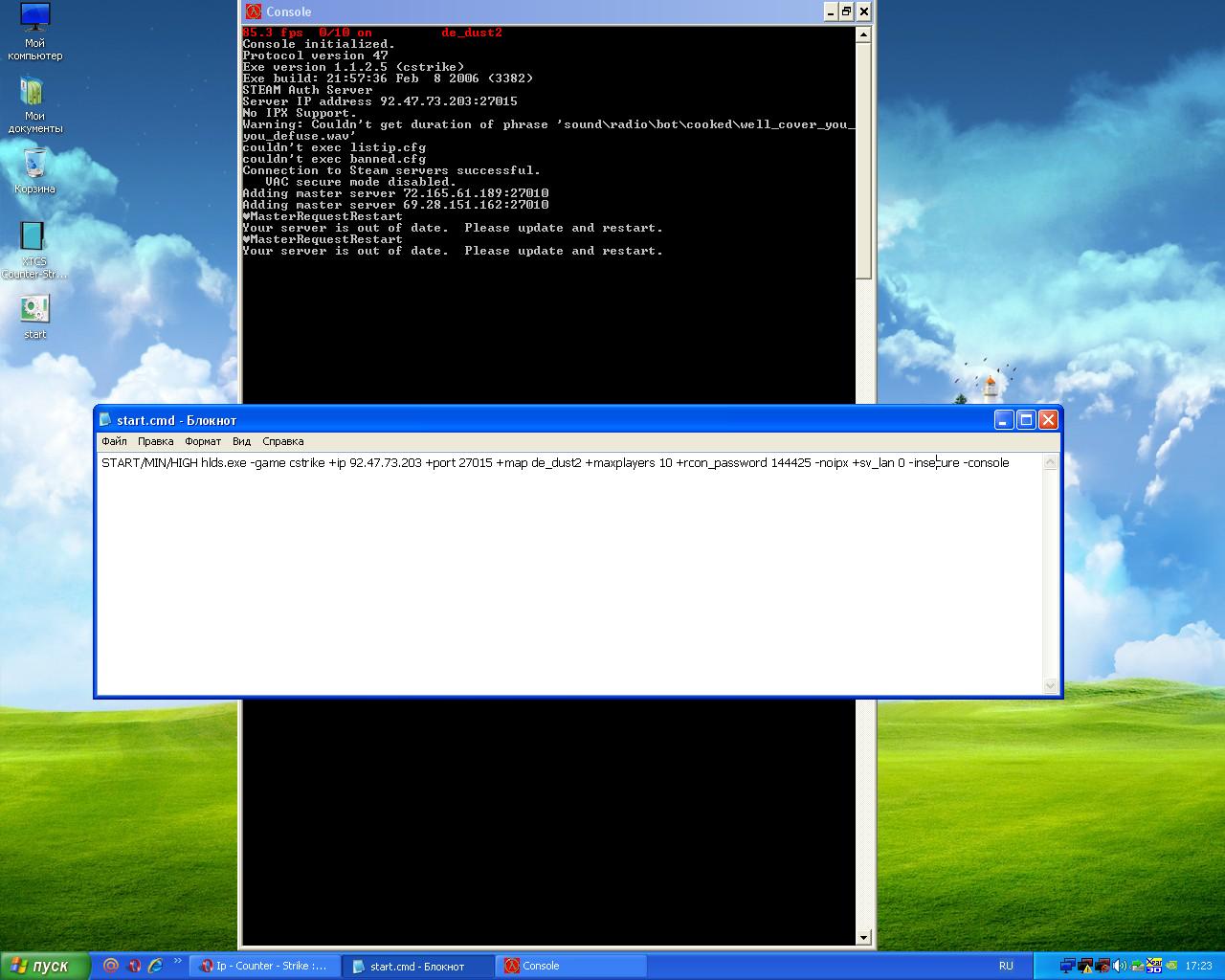Image resolution: width=1225 pixels, height=980 pixels.
Task: Launch Opera from the quick launch bar
Action: pos(134,966)
